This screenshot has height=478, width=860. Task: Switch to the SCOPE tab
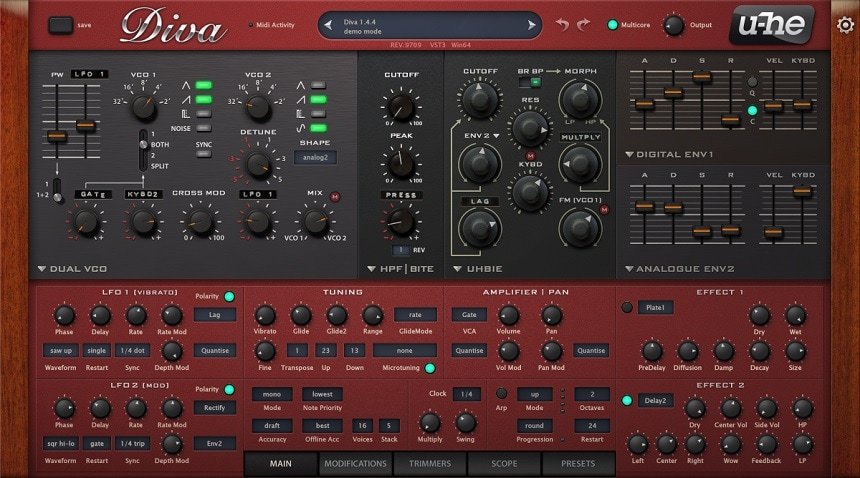[x=504, y=464]
